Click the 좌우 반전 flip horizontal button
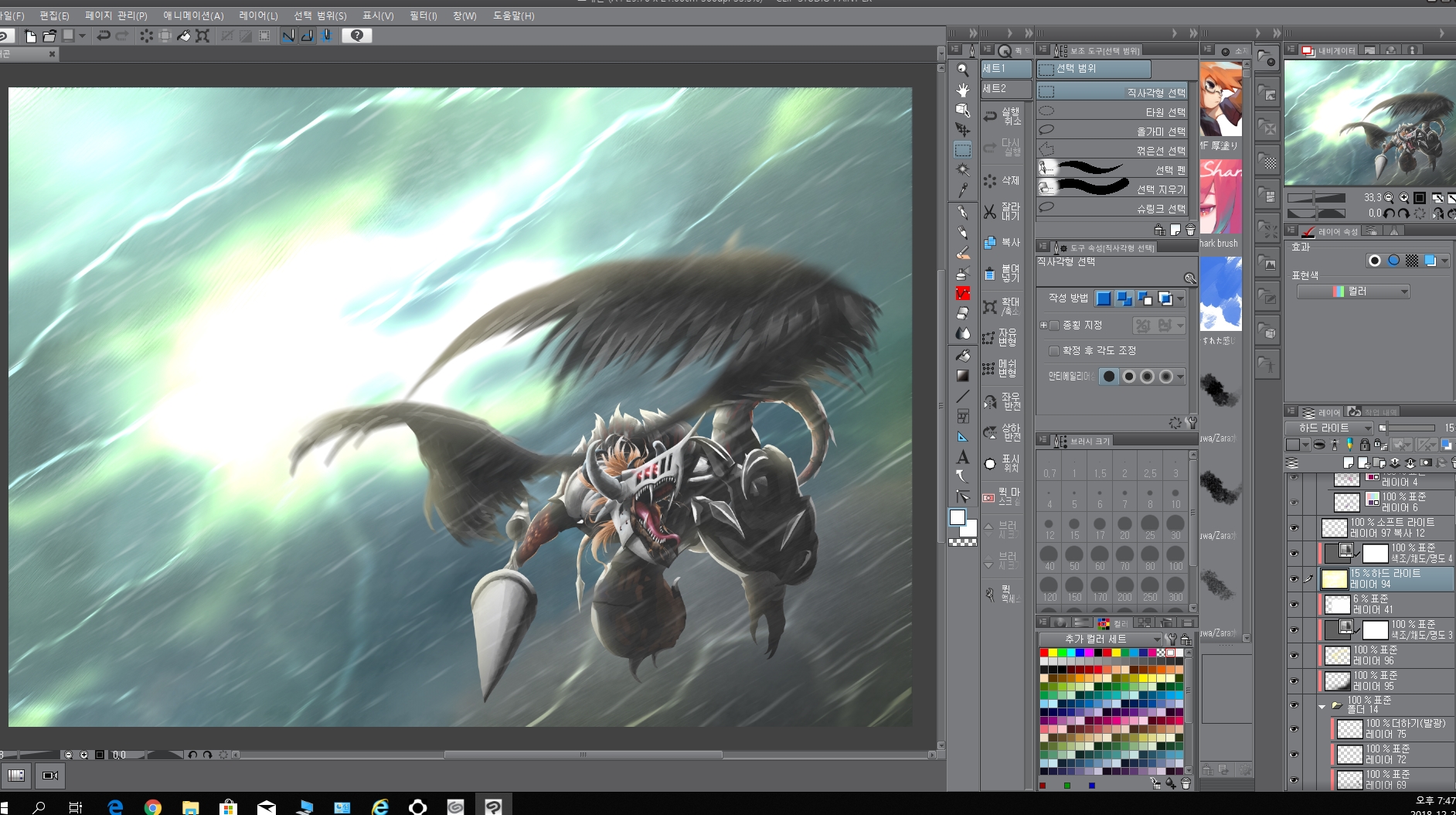The height and width of the screenshot is (815, 1456). [1002, 401]
